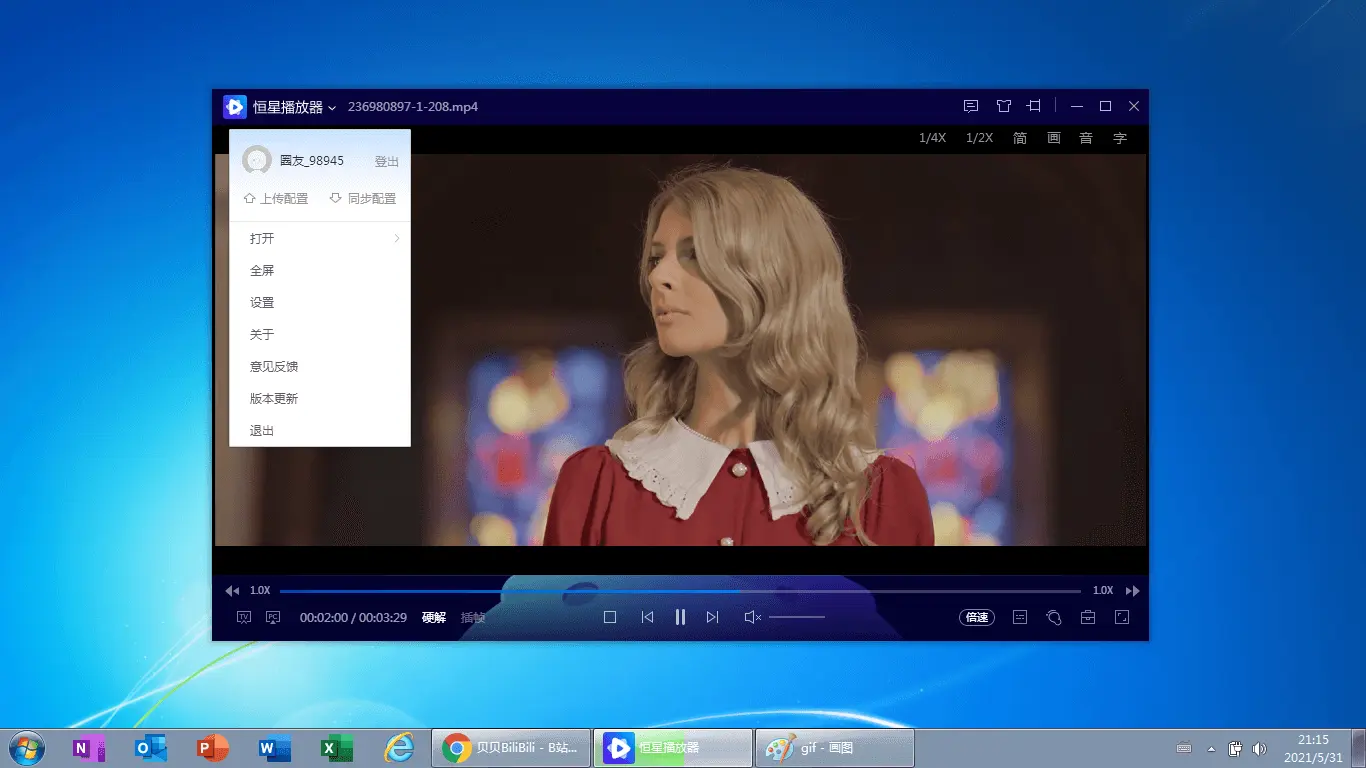Click slow-down rewind arrows icon

coord(232,591)
